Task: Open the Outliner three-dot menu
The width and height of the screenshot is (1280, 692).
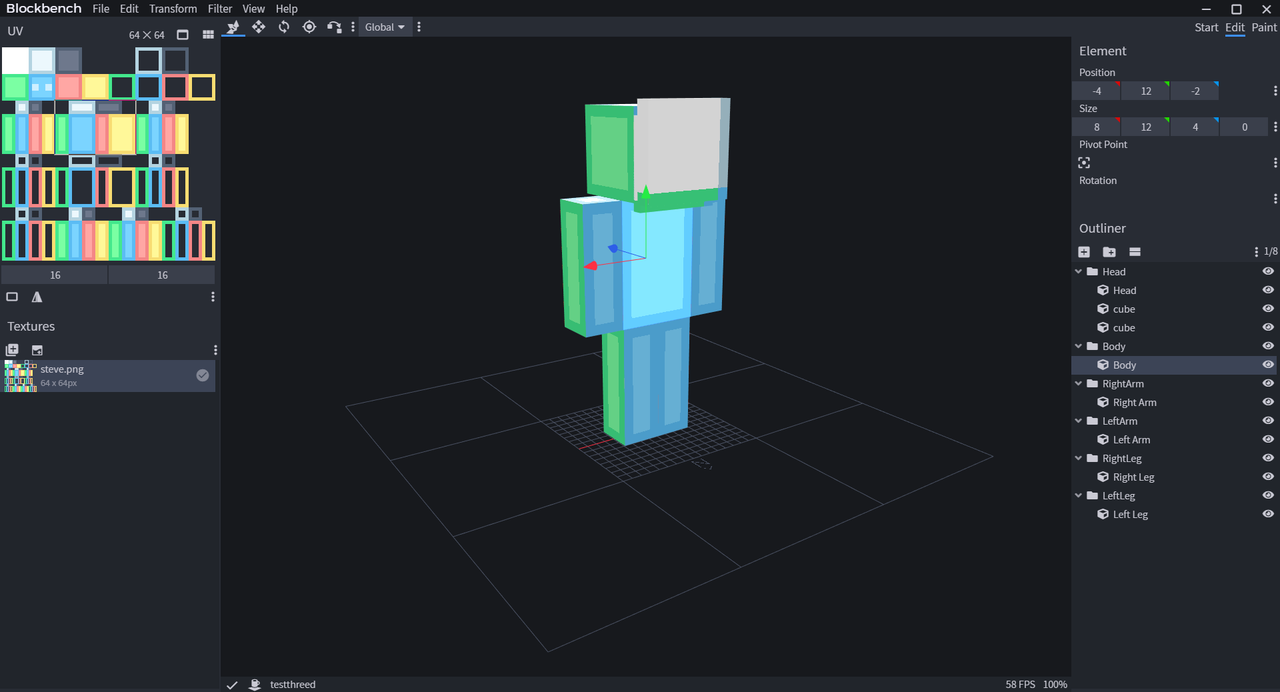Action: click(x=1256, y=252)
